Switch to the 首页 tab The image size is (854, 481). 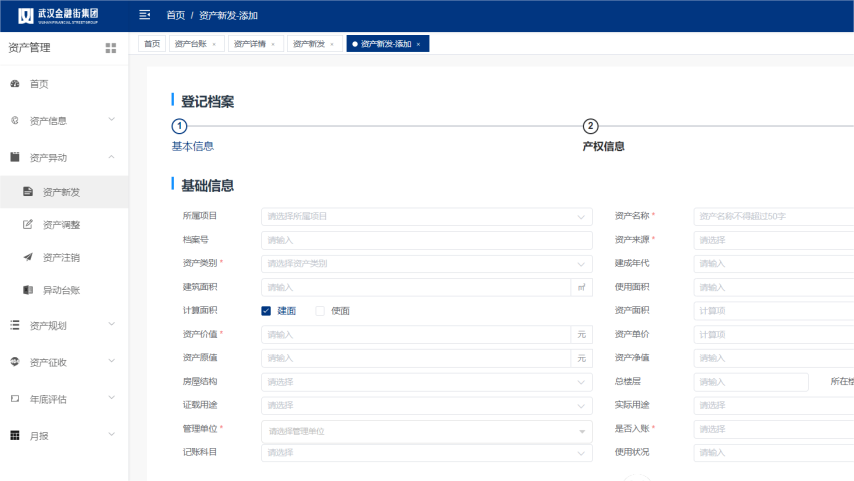152,44
